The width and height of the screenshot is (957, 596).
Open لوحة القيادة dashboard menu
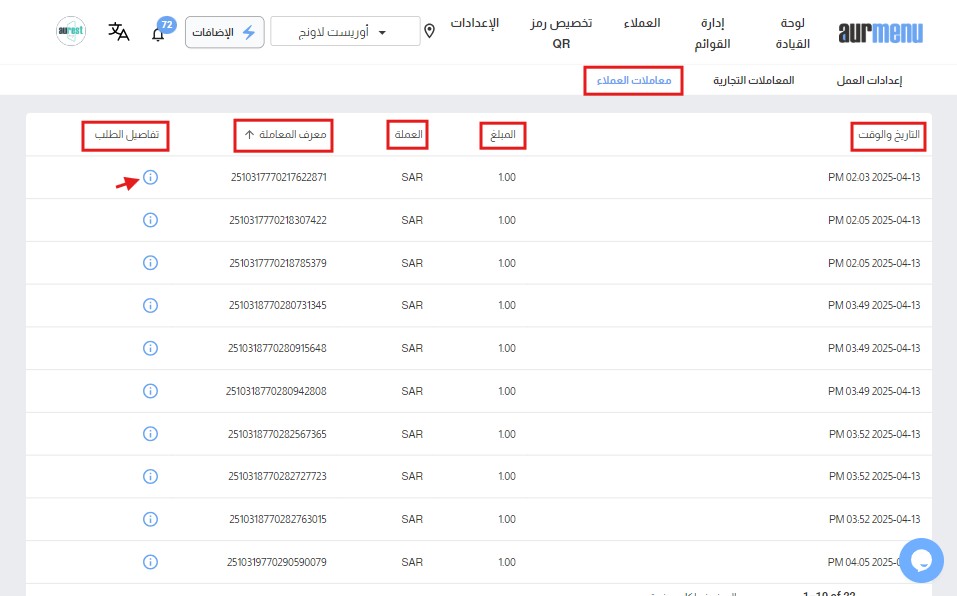tap(792, 33)
